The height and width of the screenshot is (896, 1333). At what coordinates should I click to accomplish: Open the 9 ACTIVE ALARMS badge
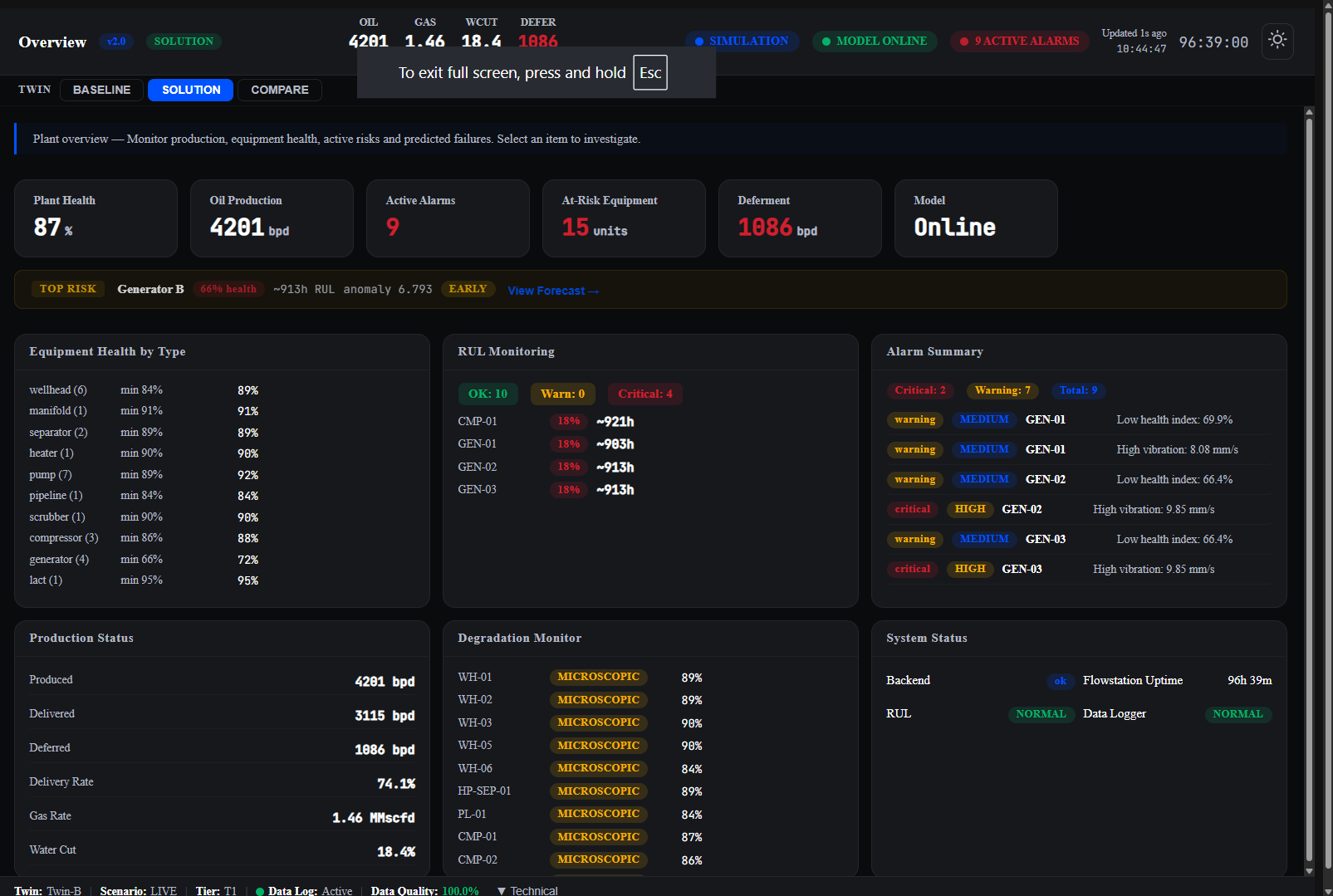(x=1020, y=41)
